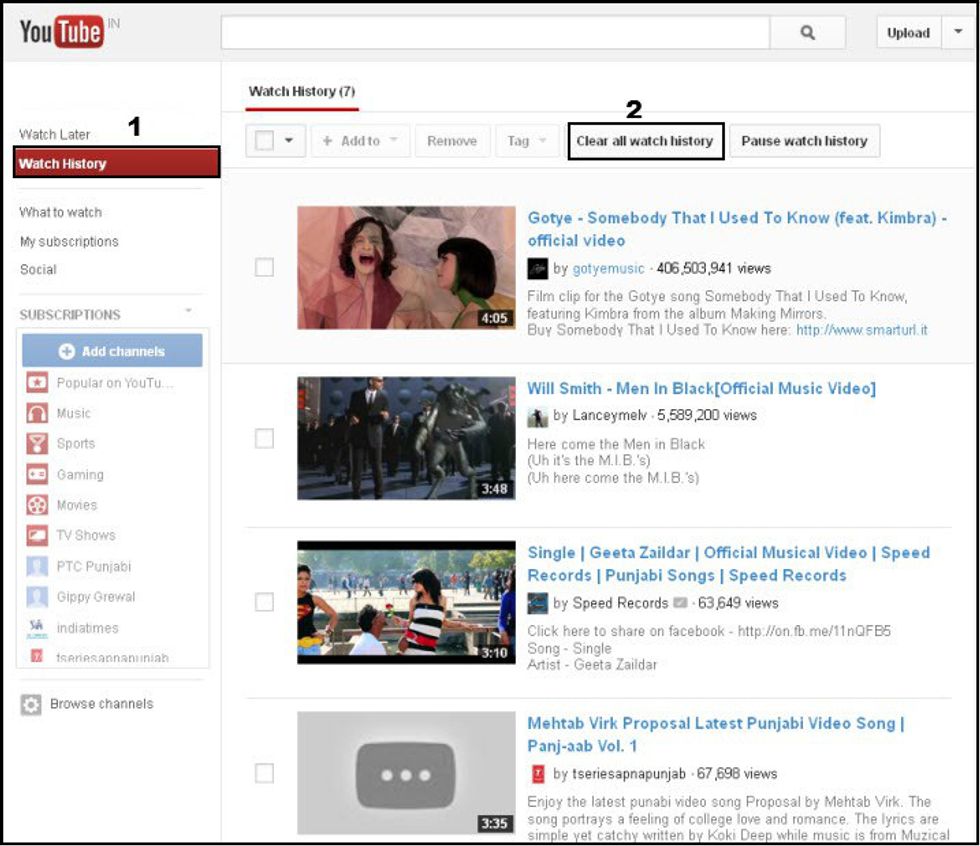980x846 pixels.
Task: Open My subscriptions in sidebar
Action: tap(69, 241)
